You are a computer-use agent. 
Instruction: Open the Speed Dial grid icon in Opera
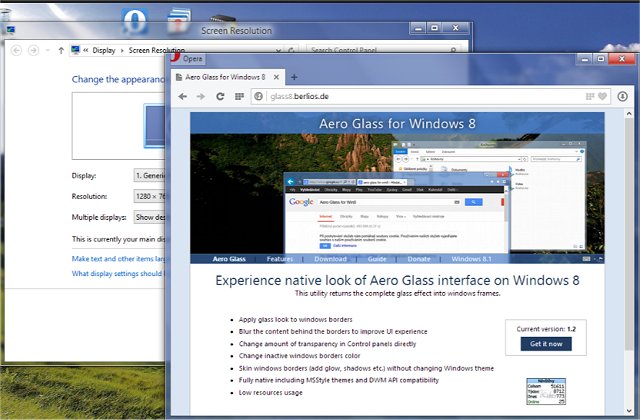[x=239, y=96]
